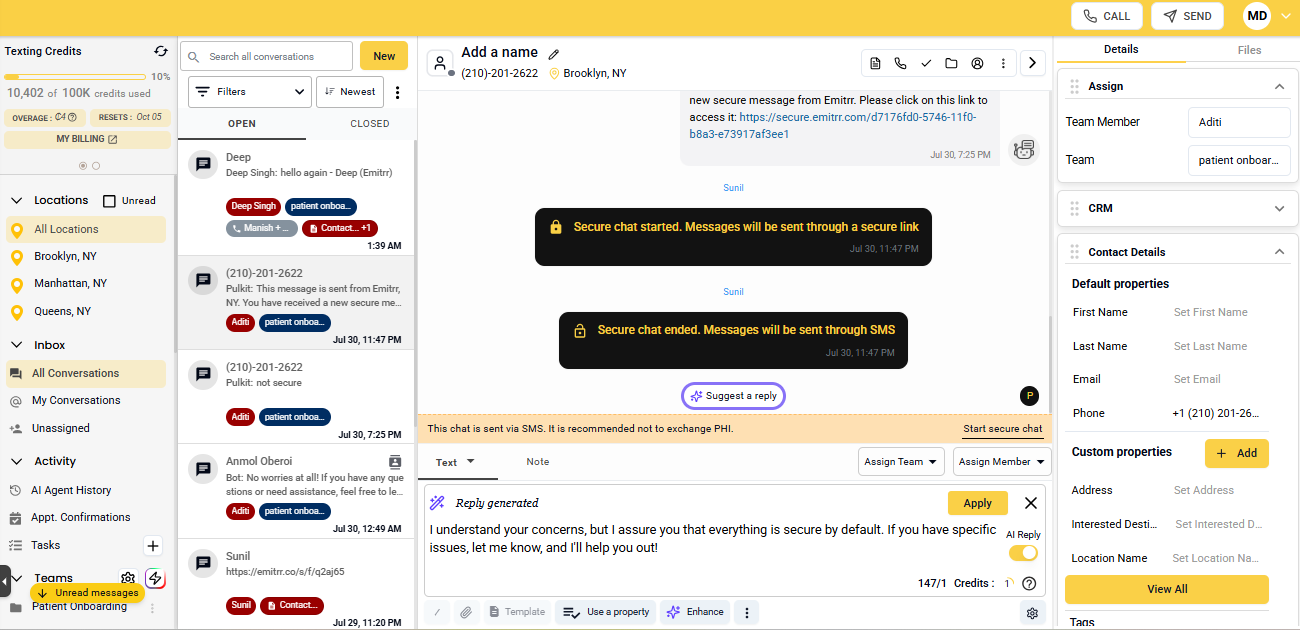Click the search all conversations field
Viewport: 1300px width, 630px height.
267,57
